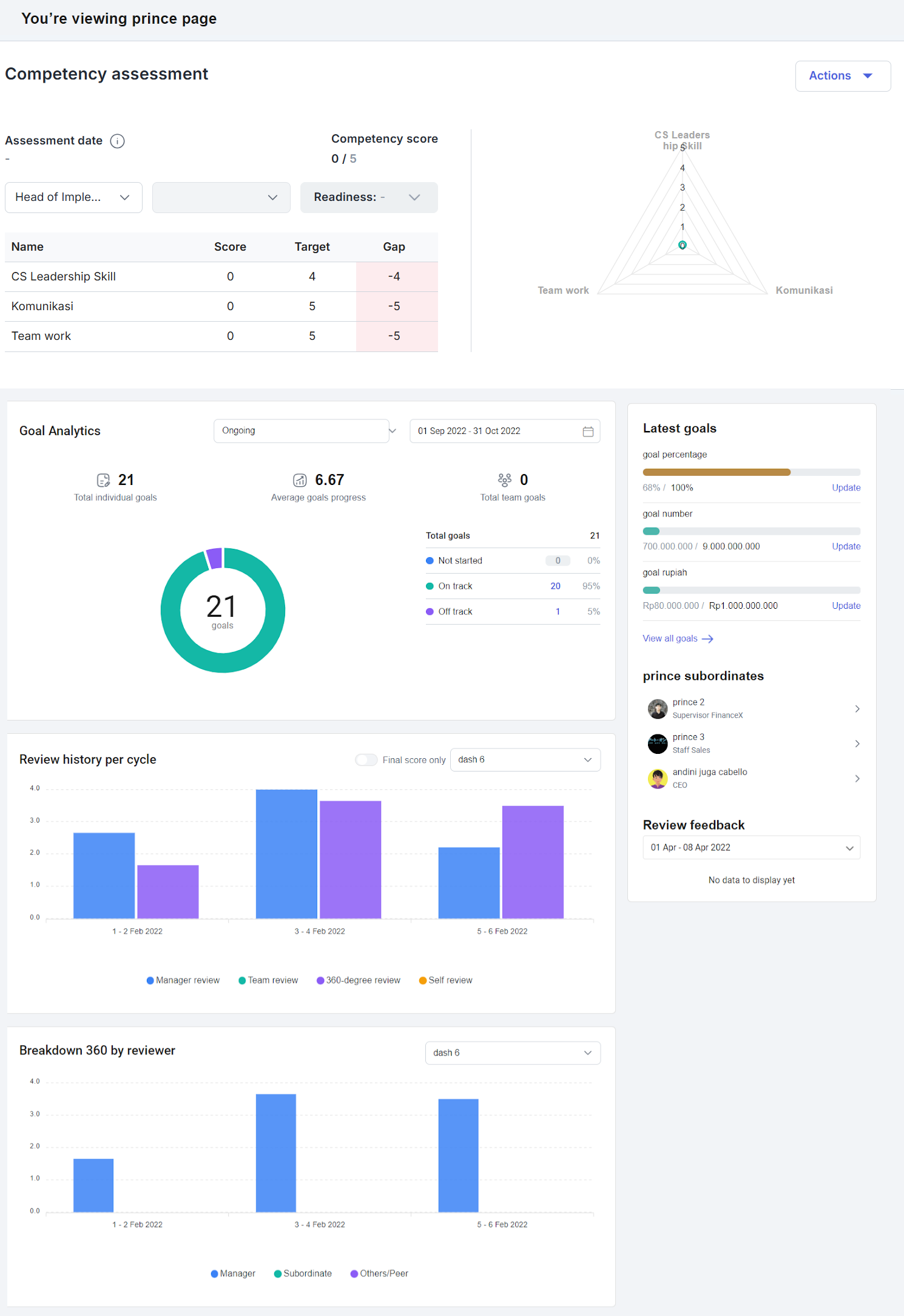This screenshot has height=1316, width=904.
Task: Click andini juga cabello avatar
Action: (658, 778)
